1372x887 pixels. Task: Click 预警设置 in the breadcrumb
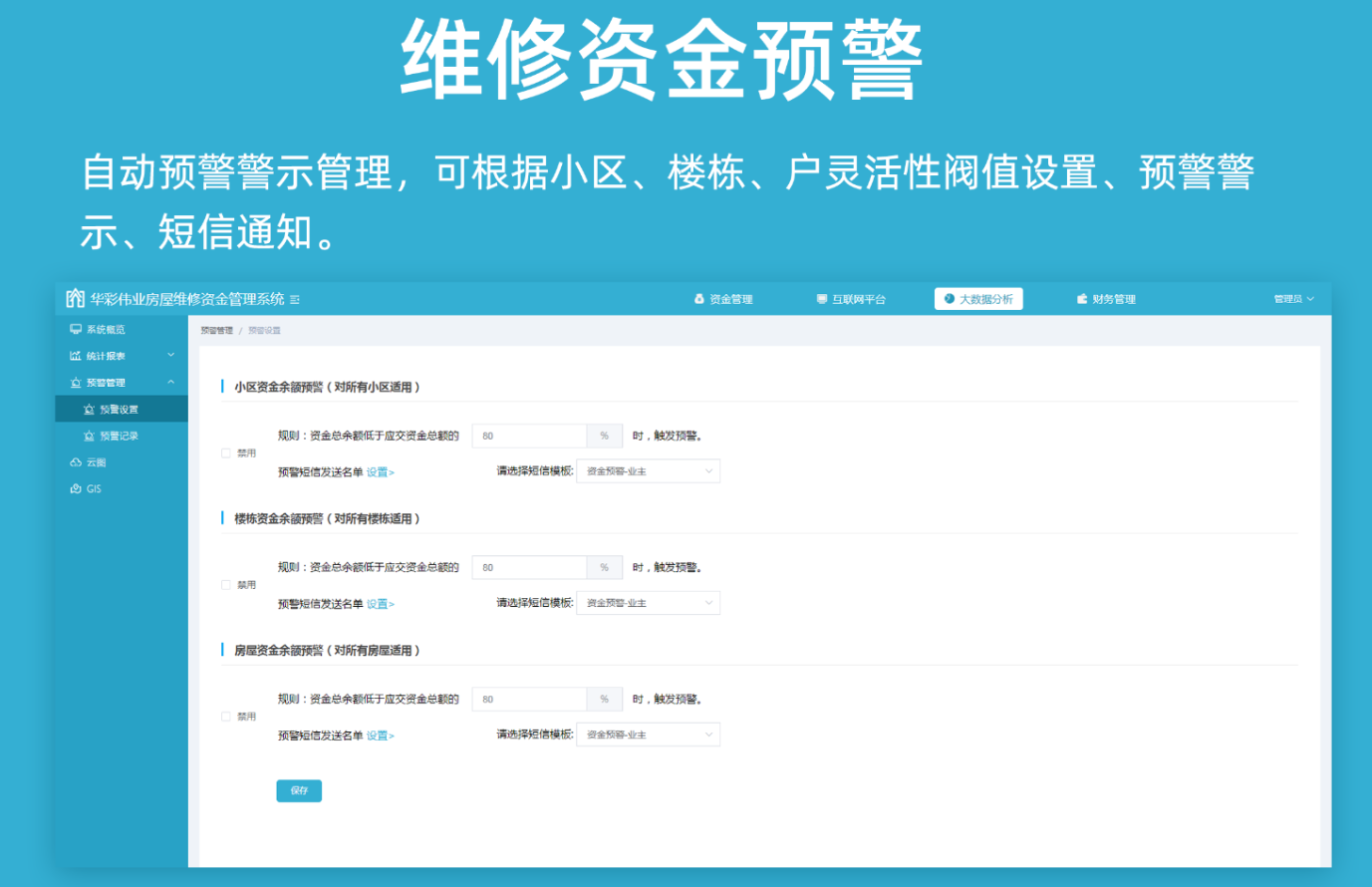(x=264, y=330)
